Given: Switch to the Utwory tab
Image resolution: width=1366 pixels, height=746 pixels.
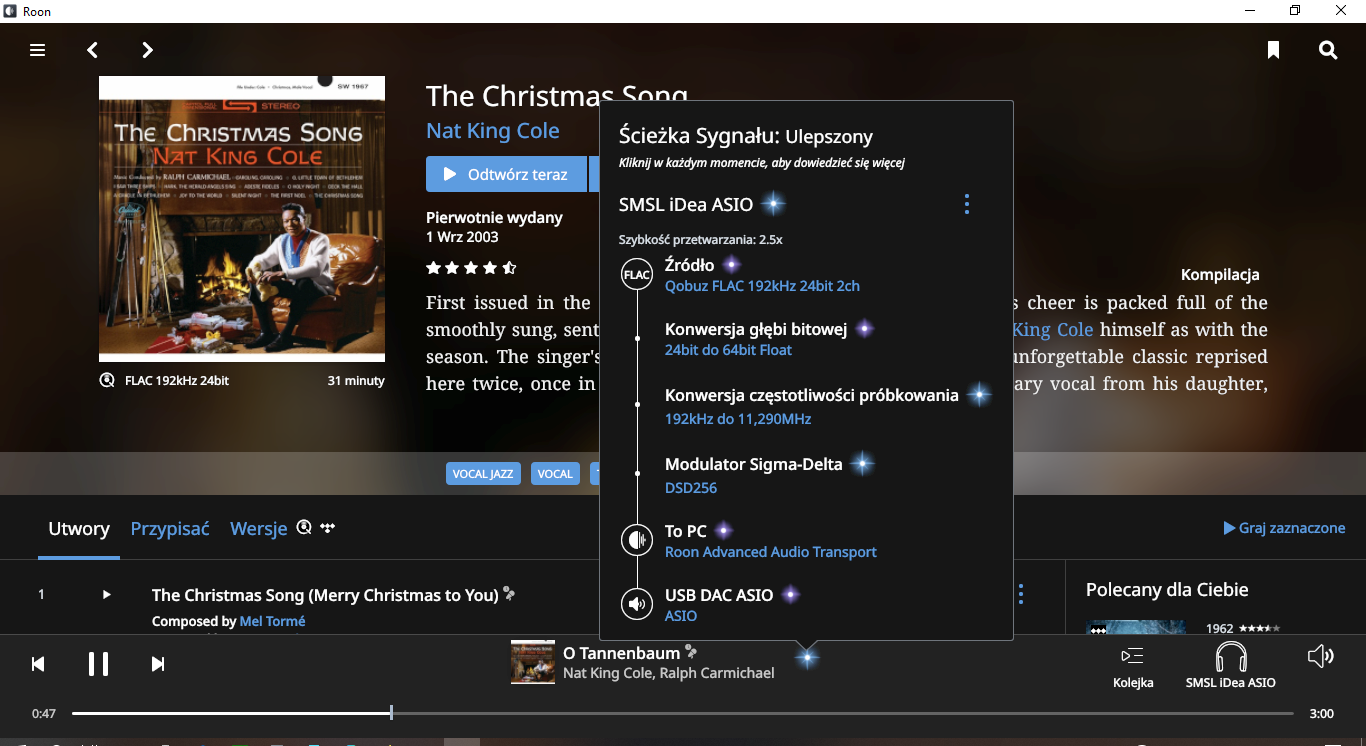Looking at the screenshot, I should click(79, 529).
